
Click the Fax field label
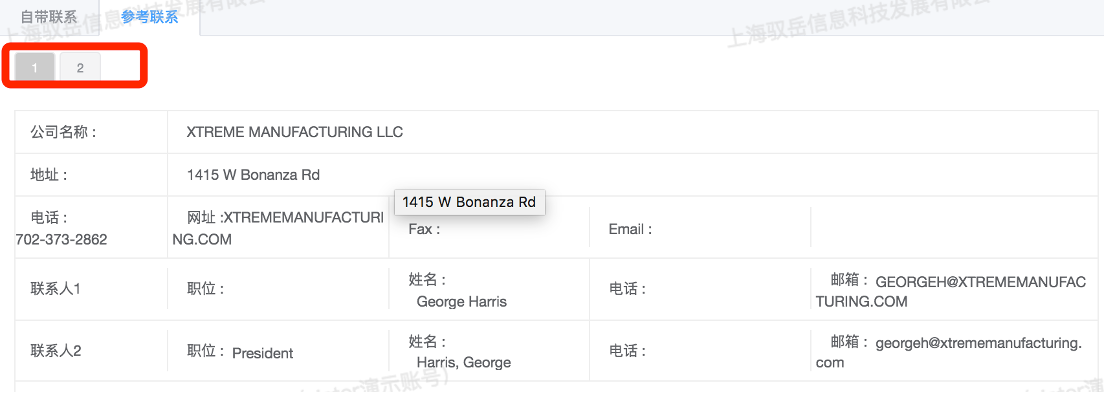tap(425, 230)
